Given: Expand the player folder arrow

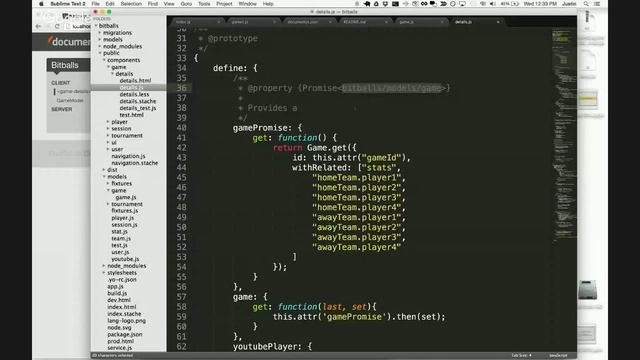Looking at the screenshot, I should (108, 122).
